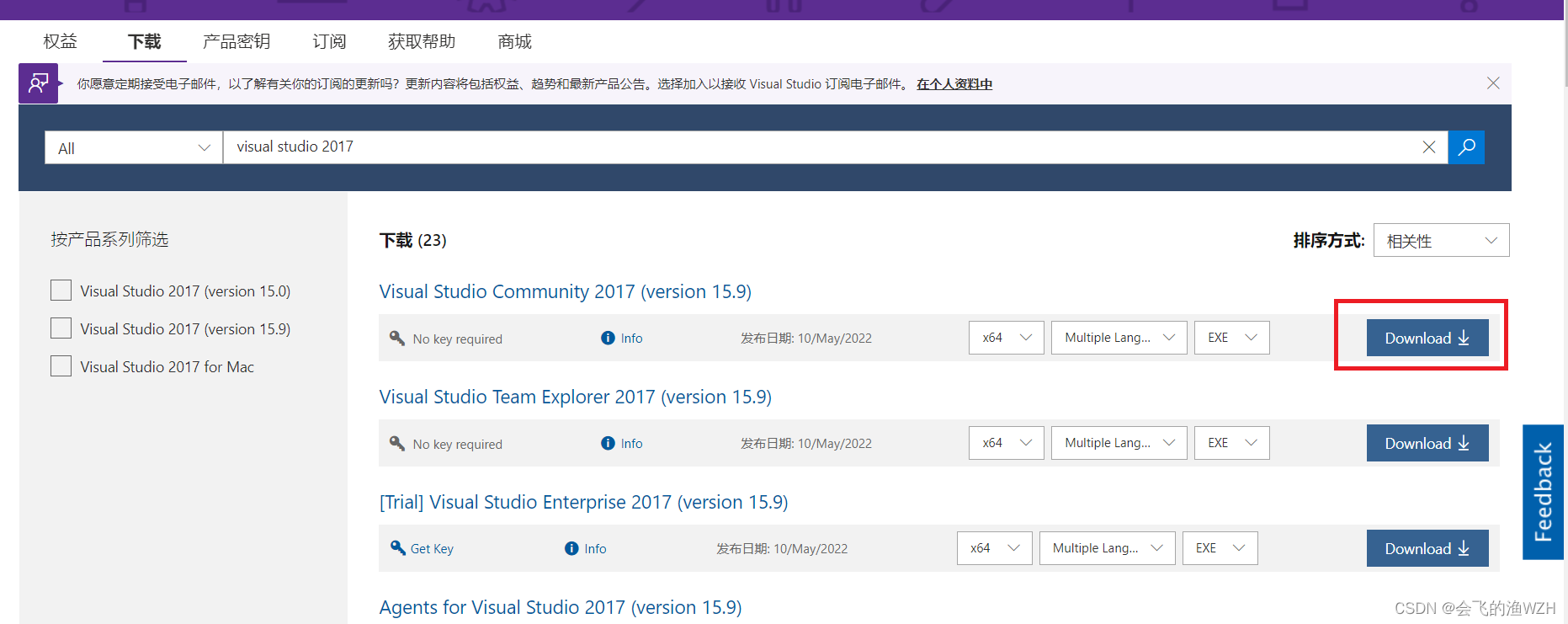Click key icon in Community 2017 row

(x=397, y=338)
